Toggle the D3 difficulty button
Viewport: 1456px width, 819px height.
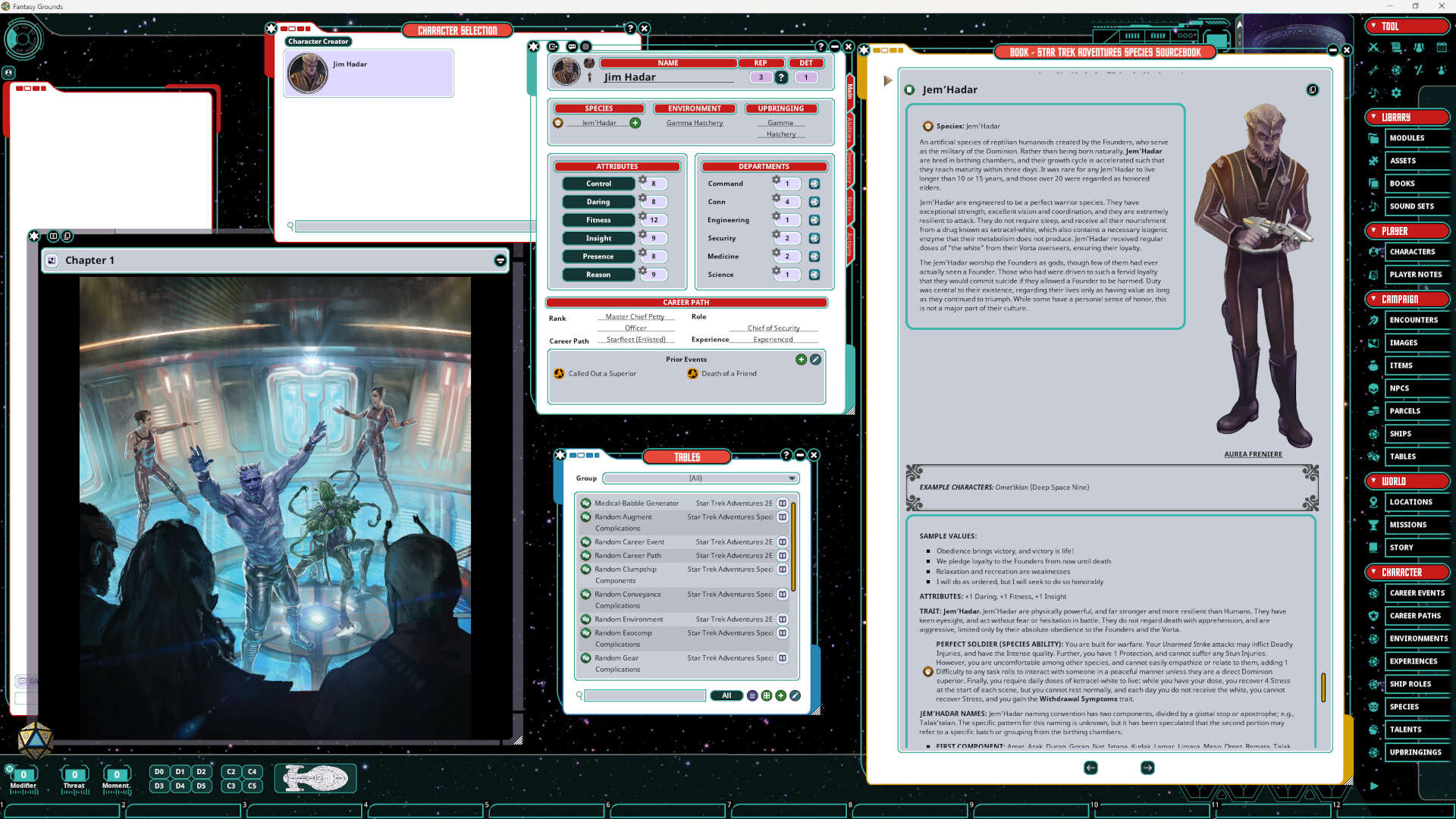point(159,786)
